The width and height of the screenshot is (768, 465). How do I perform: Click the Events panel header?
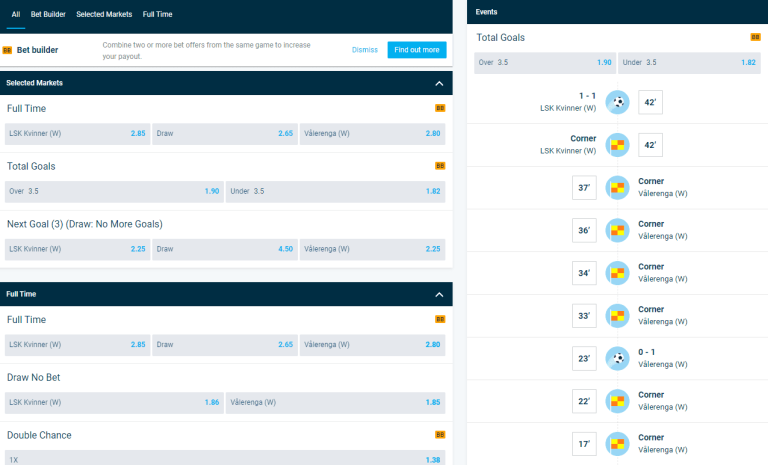coord(617,12)
